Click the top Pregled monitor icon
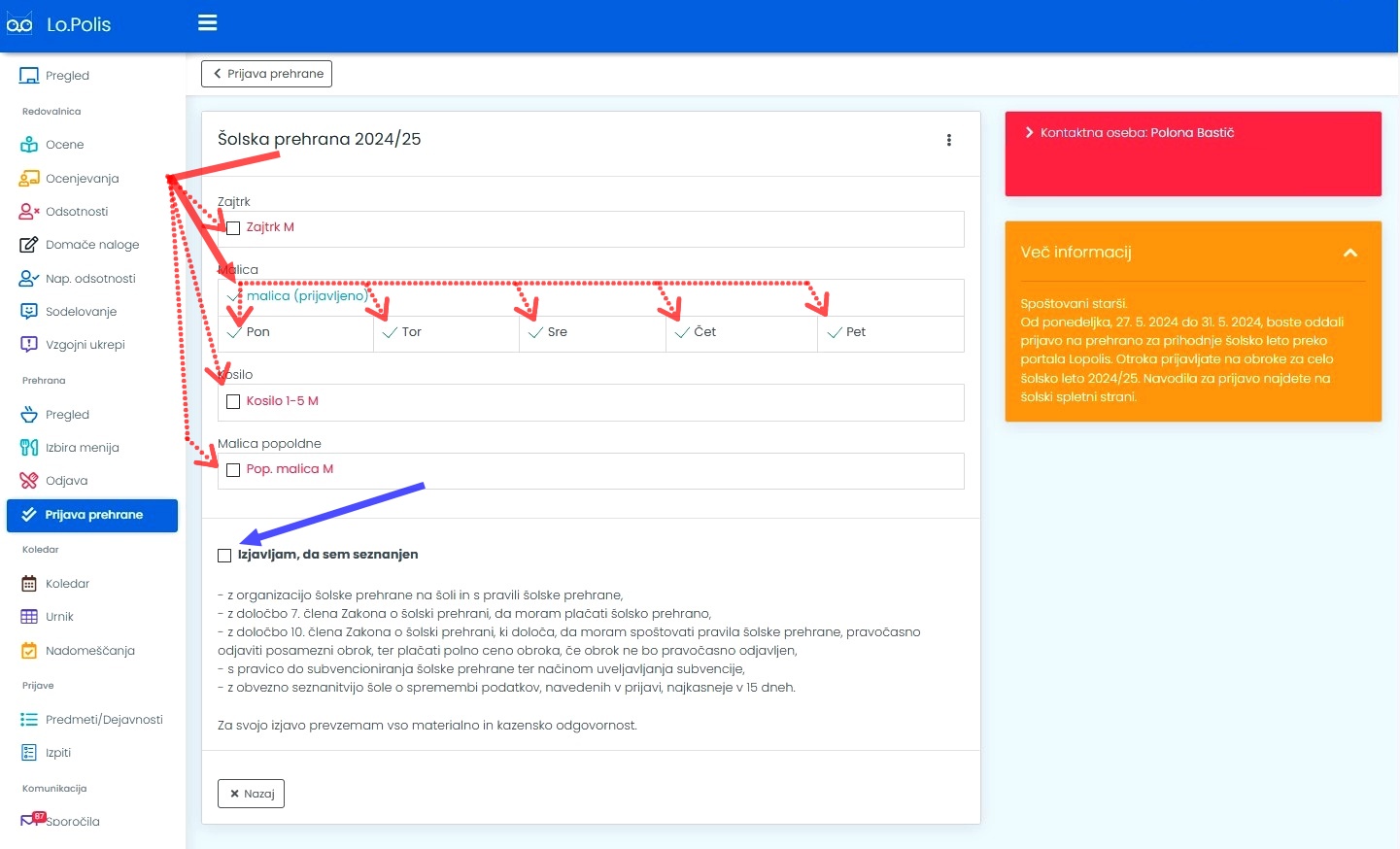The image size is (1400, 849). (x=29, y=76)
